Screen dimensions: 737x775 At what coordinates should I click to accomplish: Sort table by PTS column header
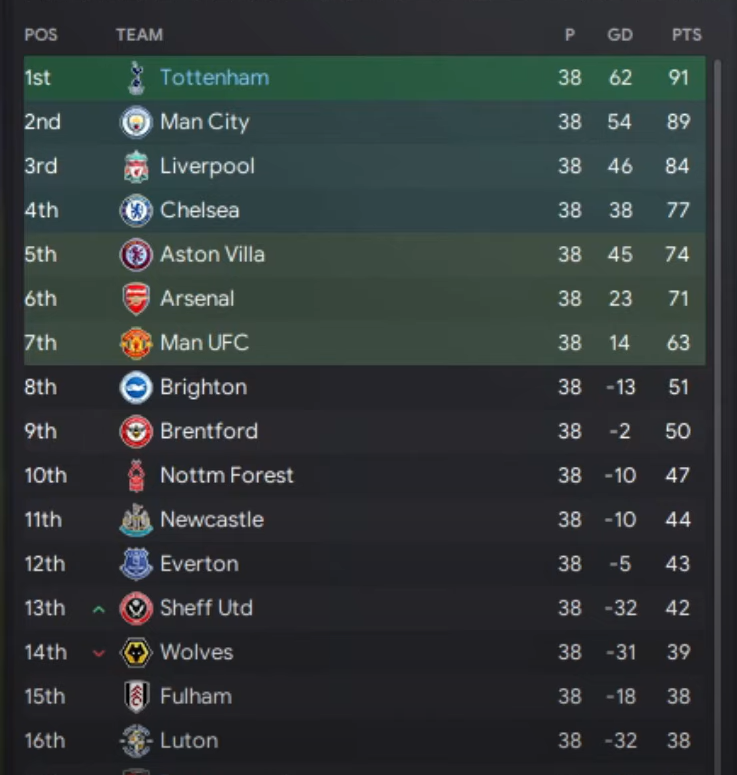pos(686,35)
